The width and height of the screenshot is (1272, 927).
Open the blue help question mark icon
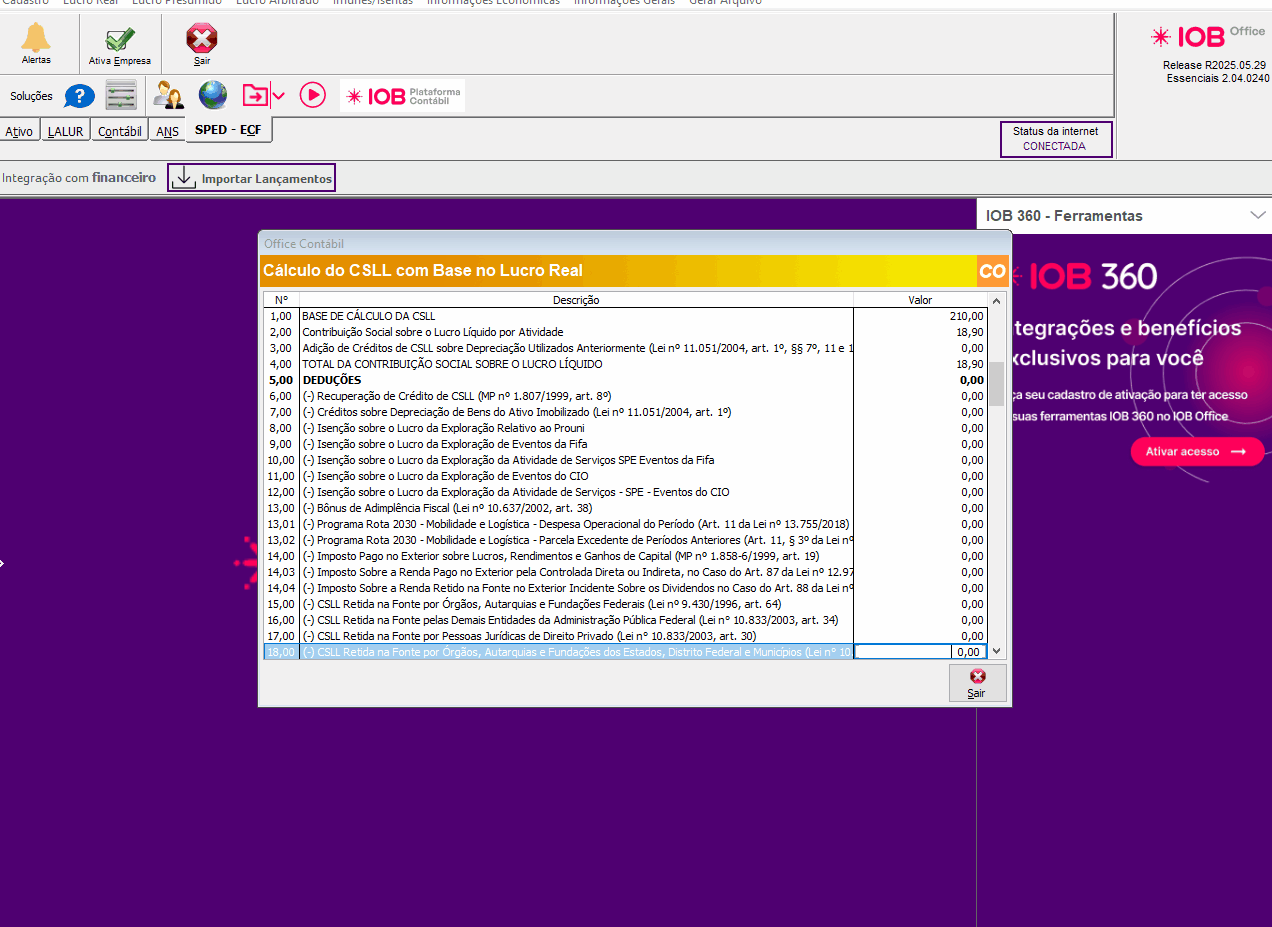pos(79,96)
